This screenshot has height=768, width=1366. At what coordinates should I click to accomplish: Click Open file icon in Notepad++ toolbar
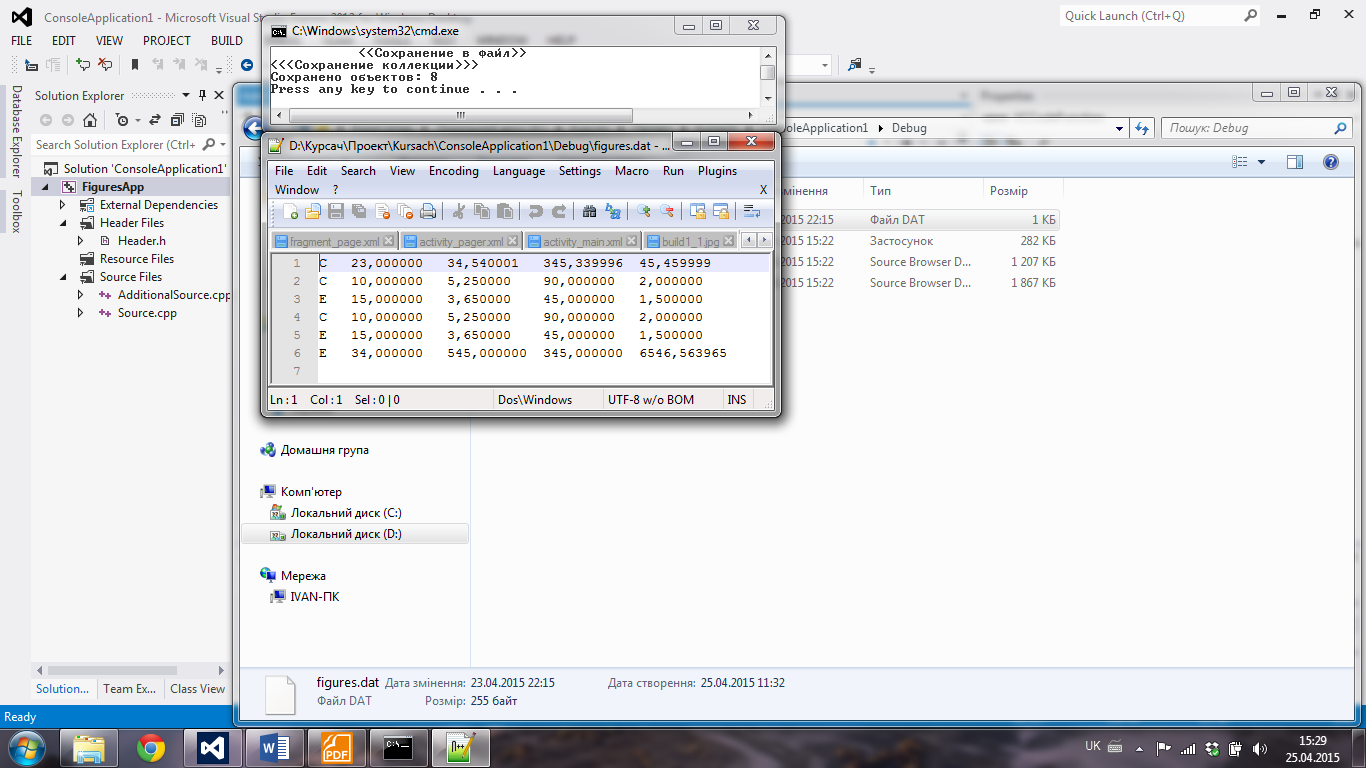pos(313,211)
